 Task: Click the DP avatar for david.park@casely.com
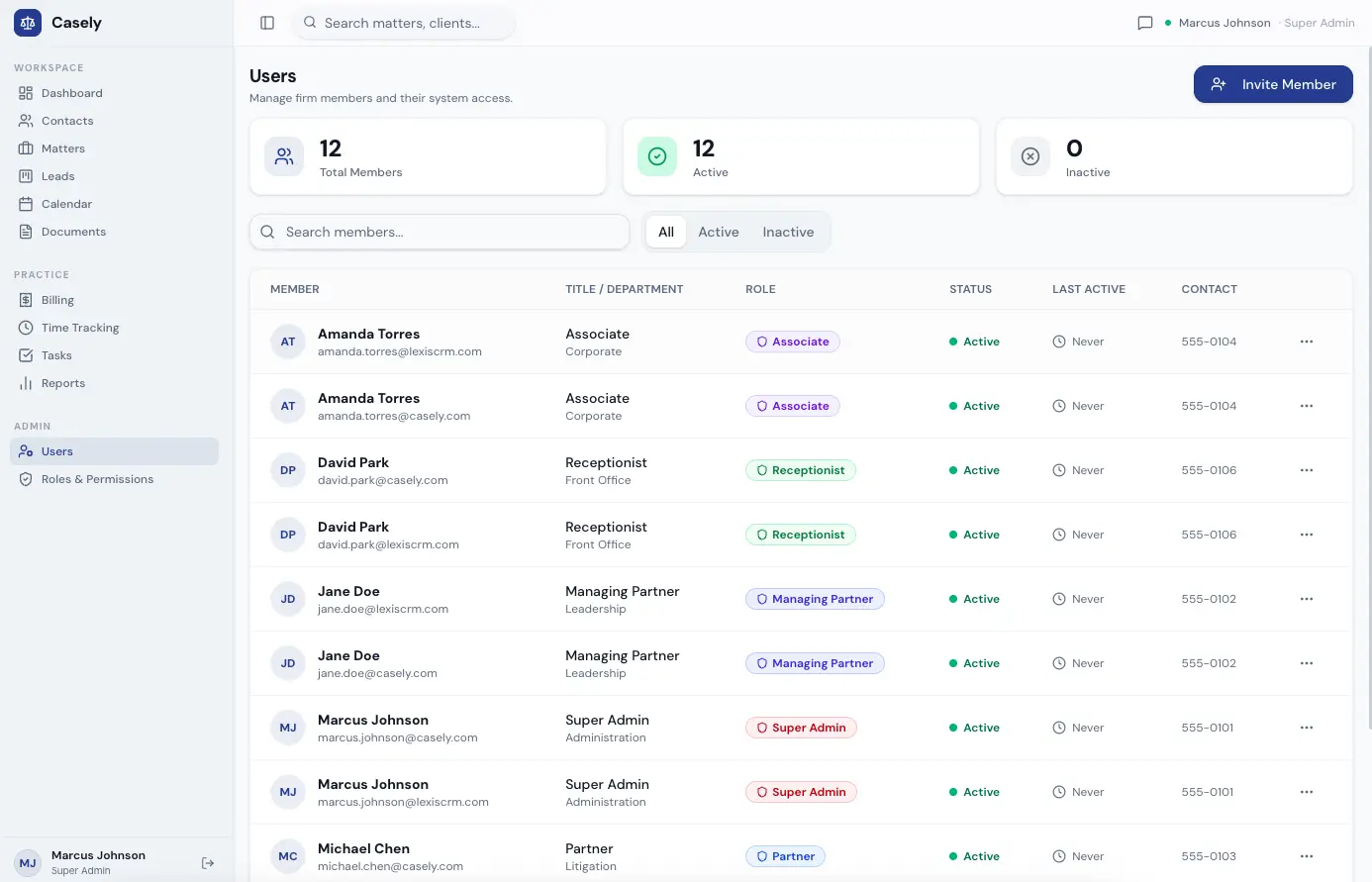tap(288, 470)
